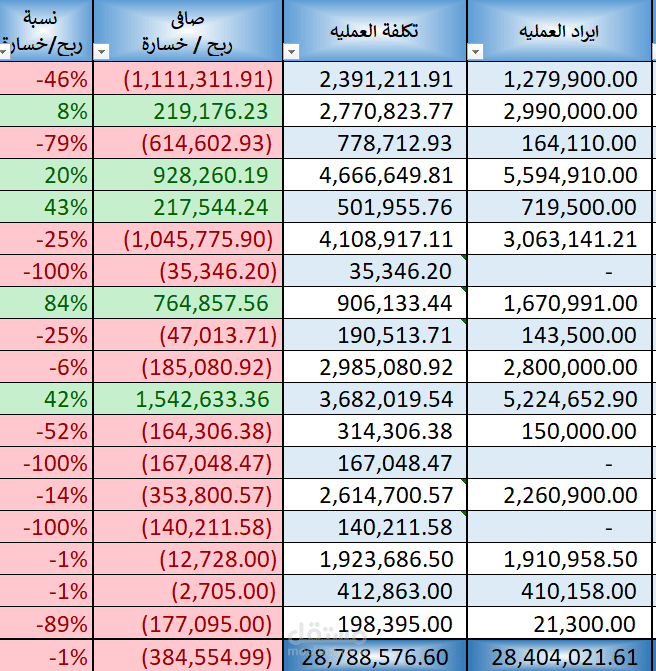This screenshot has height=671, width=656.
Task: Select percentage cell -46%
Action: 46,79
